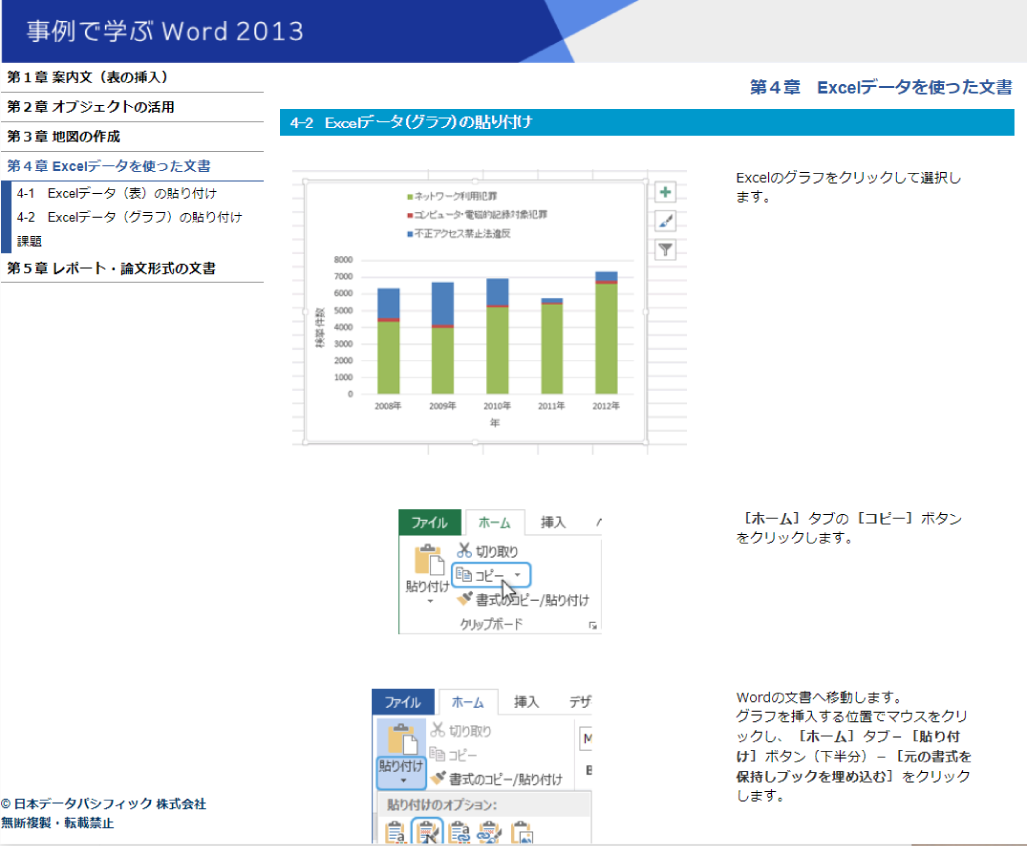Click the 2010年 bar in the chart

[x=497, y=336]
